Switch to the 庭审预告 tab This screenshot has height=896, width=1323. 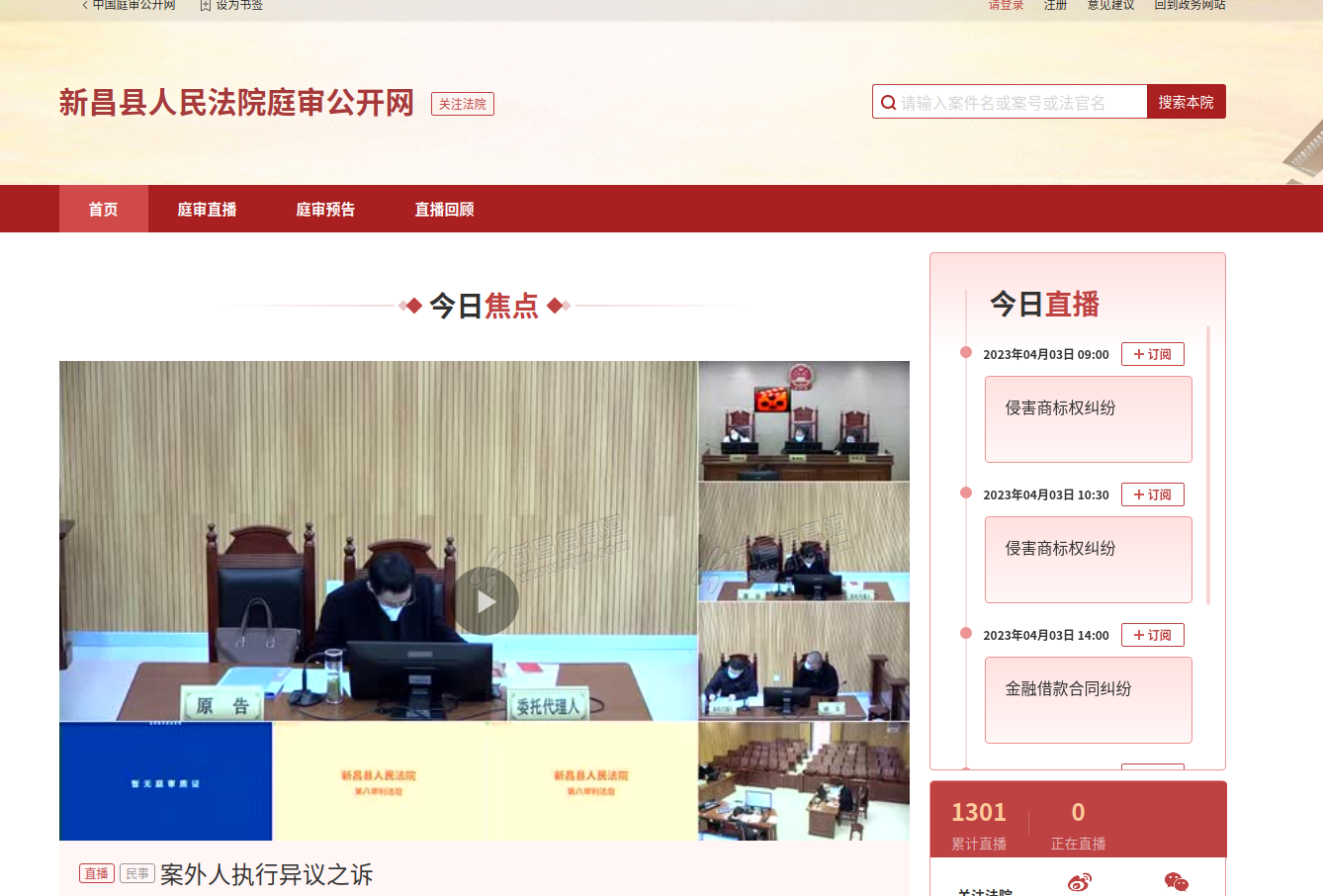(325, 209)
